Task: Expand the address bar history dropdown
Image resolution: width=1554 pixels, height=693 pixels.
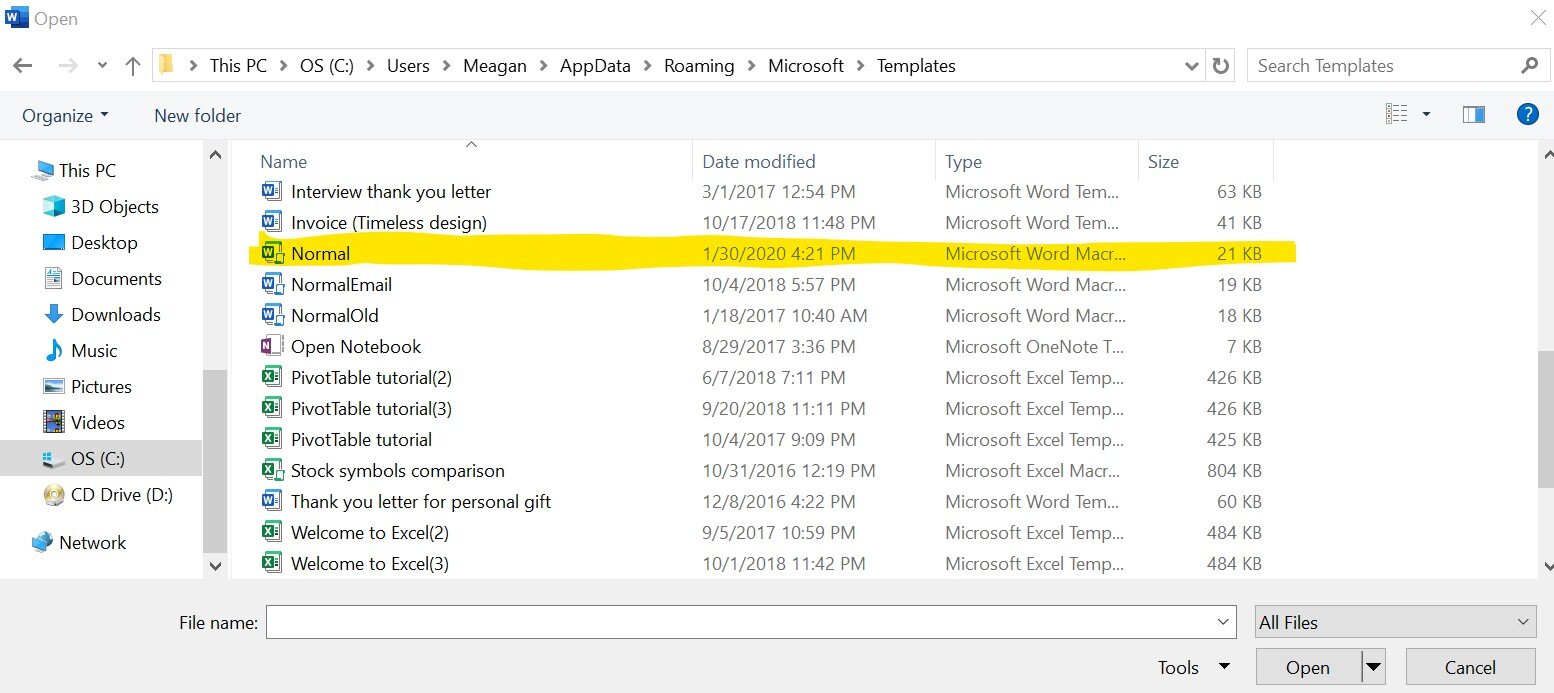Action: tap(1191, 66)
